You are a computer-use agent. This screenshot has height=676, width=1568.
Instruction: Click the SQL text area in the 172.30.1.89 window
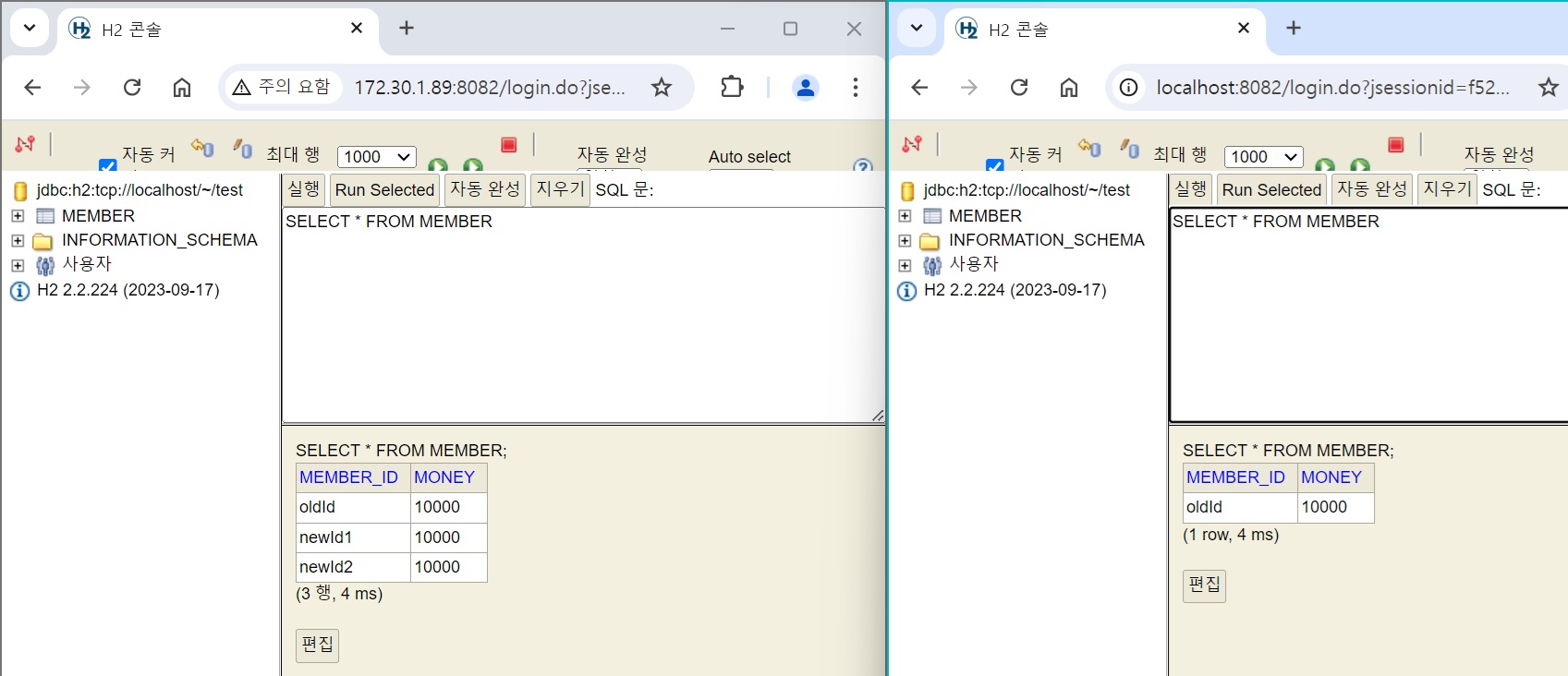(583, 315)
